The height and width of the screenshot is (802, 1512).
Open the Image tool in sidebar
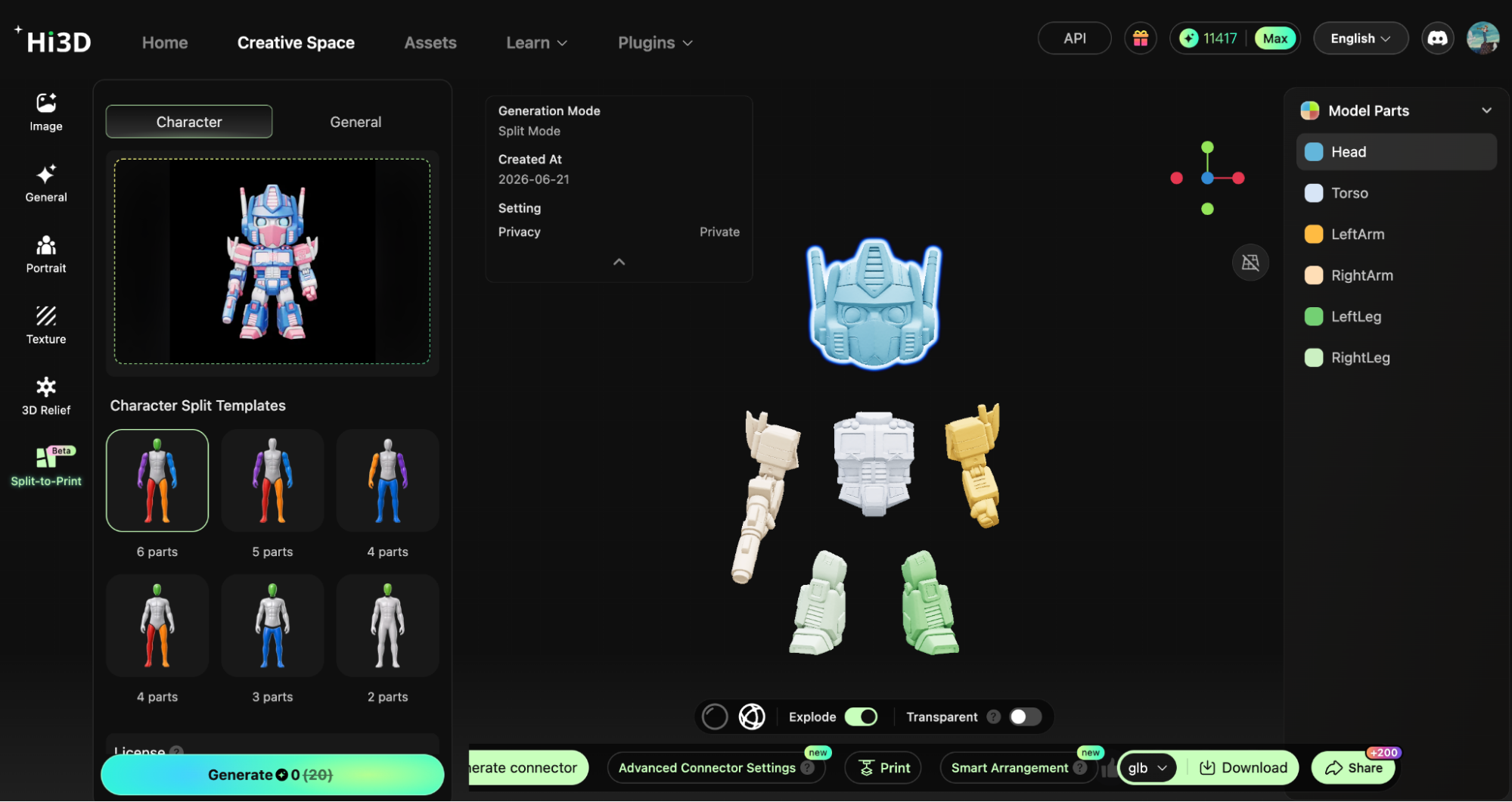pos(46,112)
